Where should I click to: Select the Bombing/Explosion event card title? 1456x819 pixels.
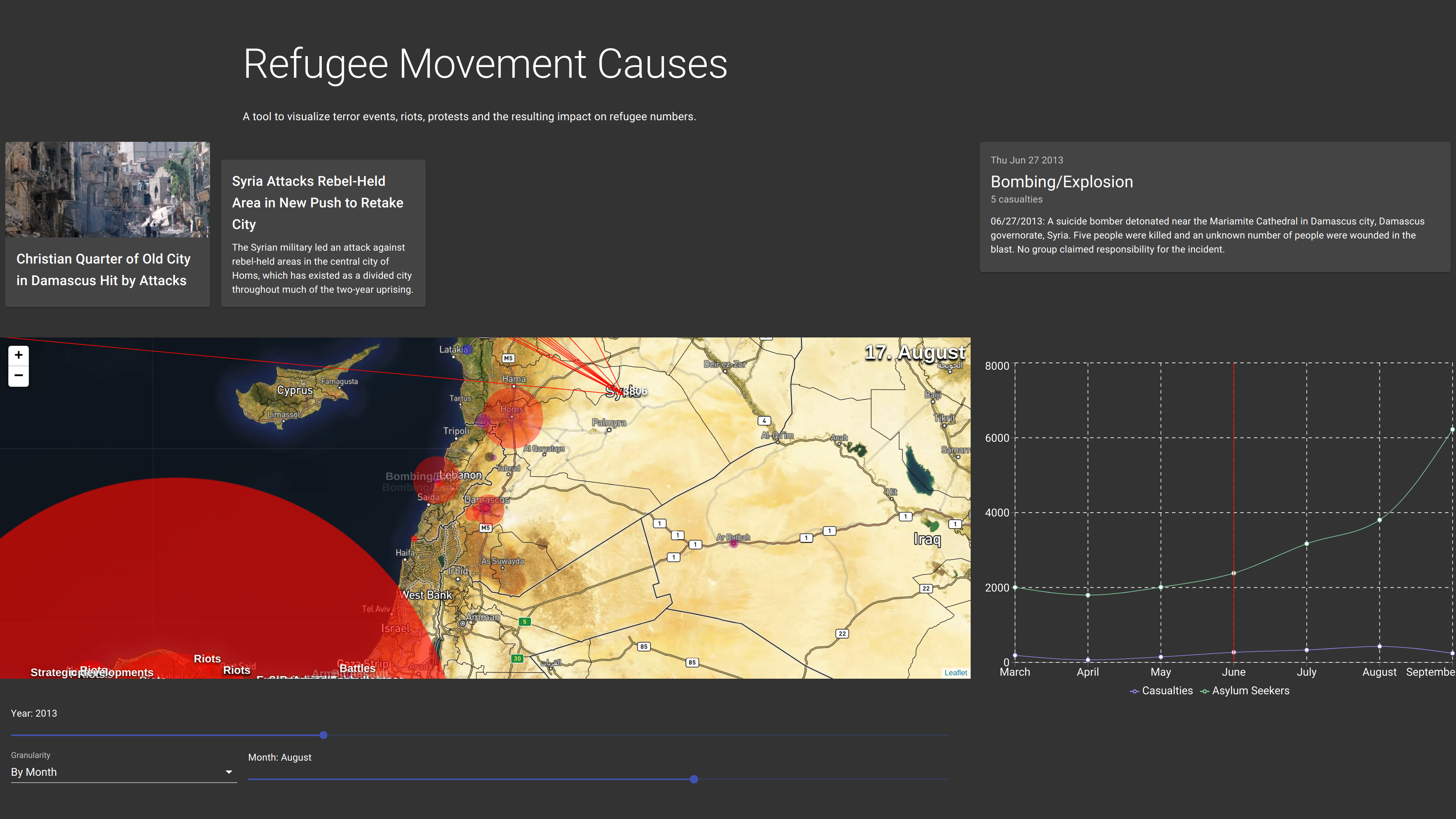[1062, 182]
